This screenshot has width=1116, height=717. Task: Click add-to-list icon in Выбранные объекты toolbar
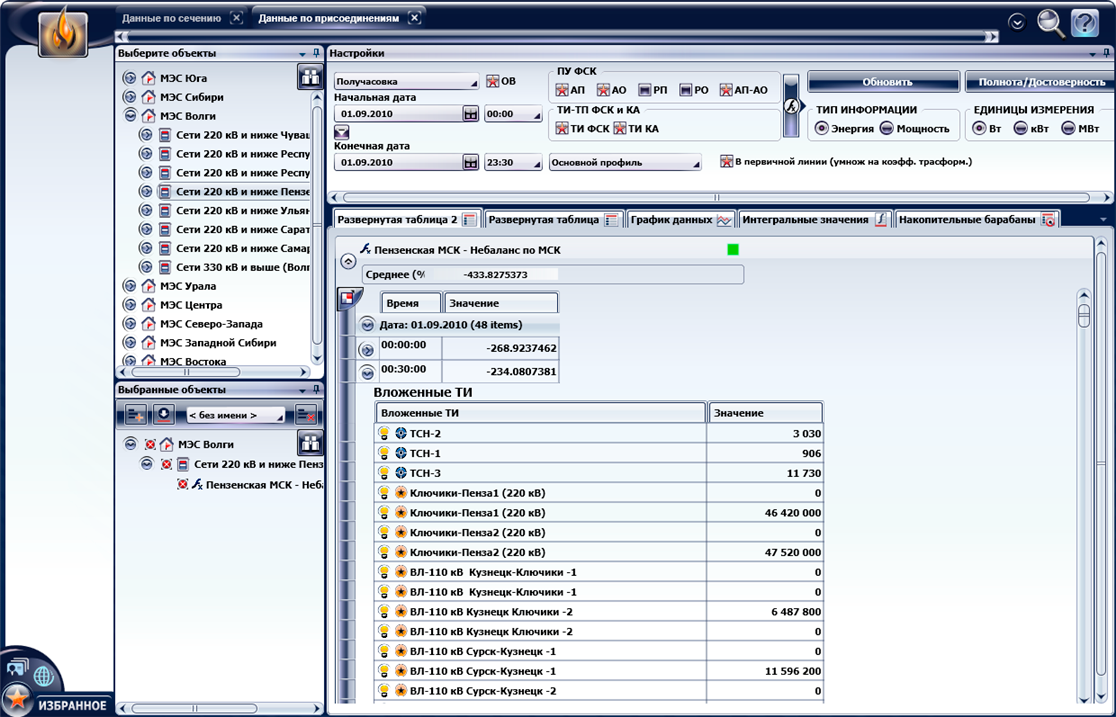click(136, 415)
